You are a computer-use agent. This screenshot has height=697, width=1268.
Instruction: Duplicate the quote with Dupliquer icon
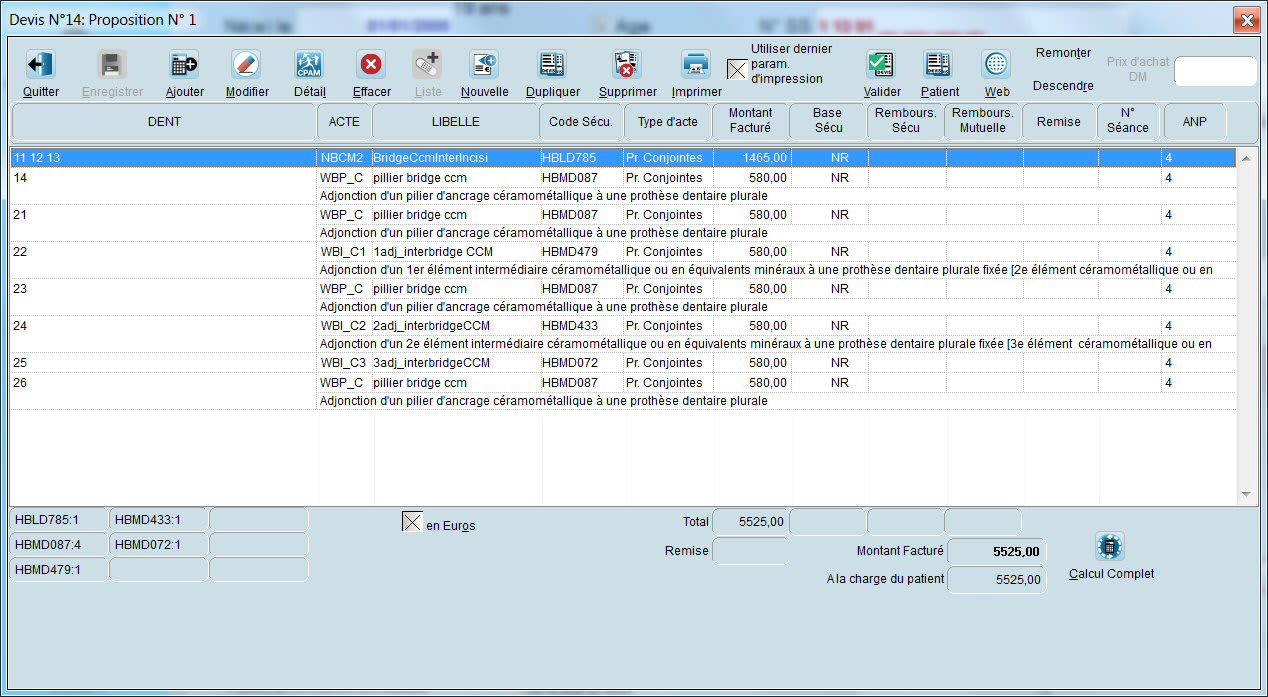click(x=552, y=65)
